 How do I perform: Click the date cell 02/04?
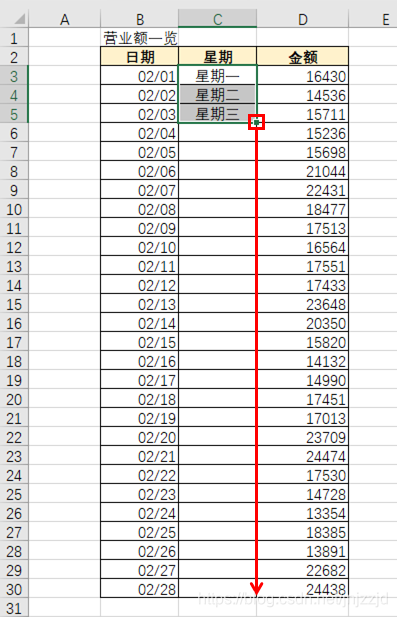[140, 133]
